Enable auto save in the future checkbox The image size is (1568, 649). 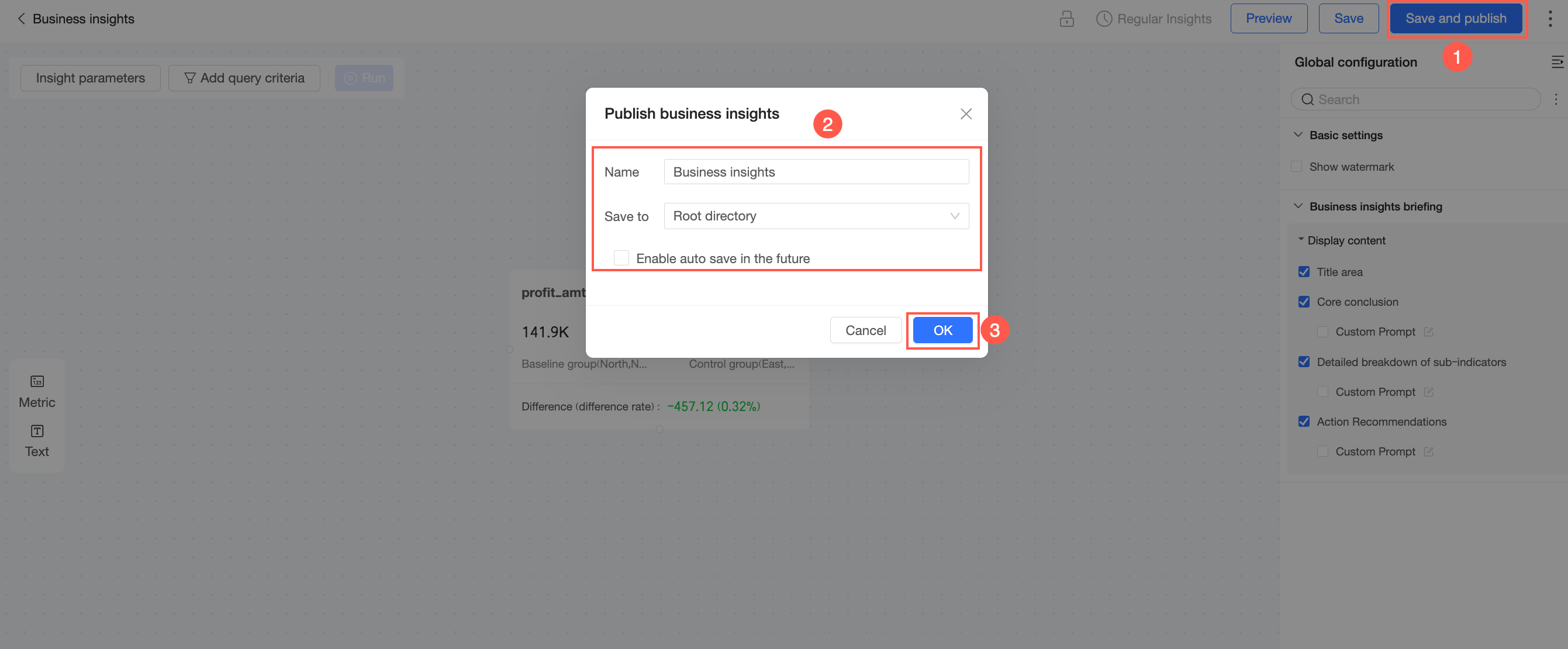[621, 258]
